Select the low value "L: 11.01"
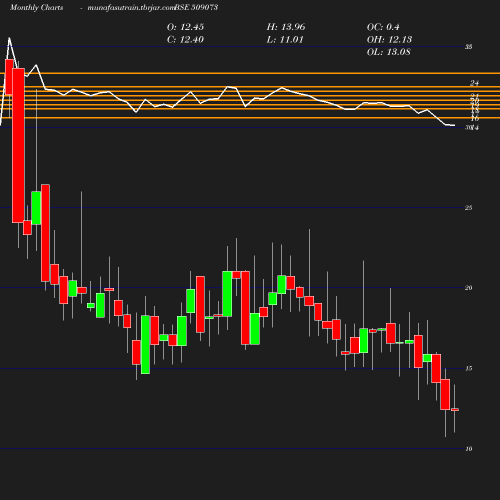 285,40
